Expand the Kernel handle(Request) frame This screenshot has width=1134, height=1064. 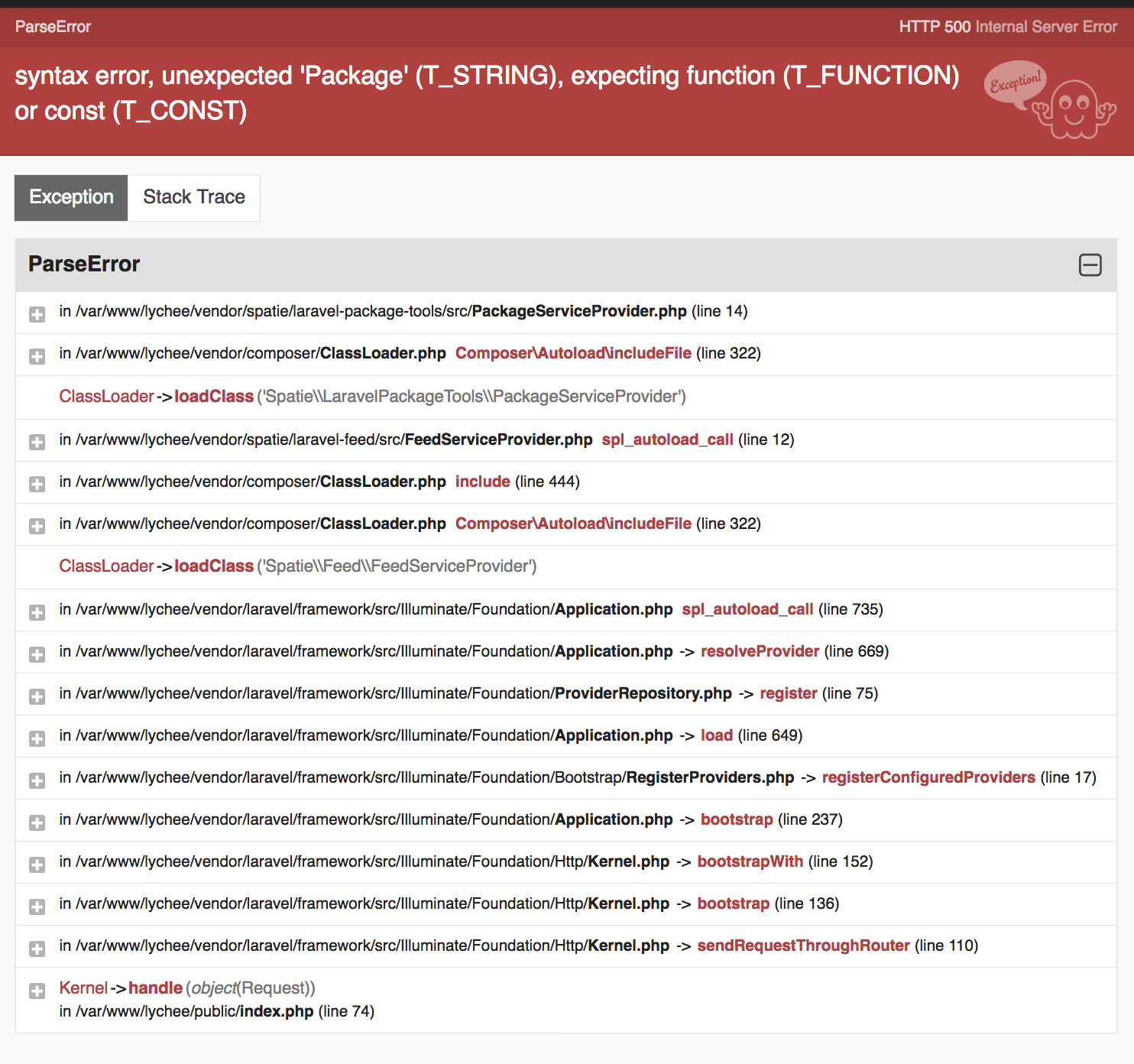pos(37,991)
